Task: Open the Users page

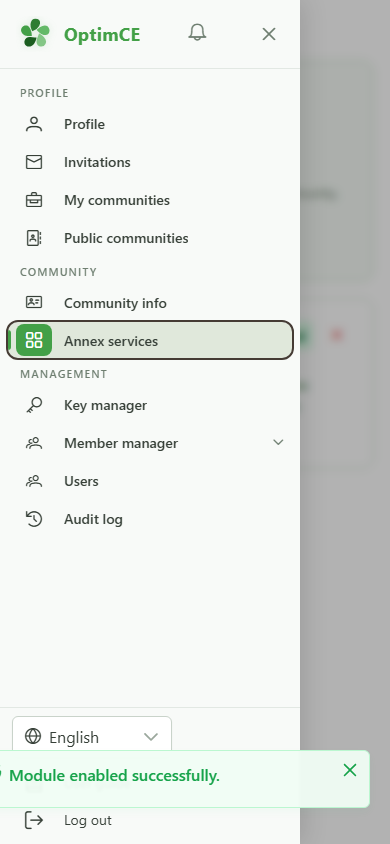Action: click(150, 481)
